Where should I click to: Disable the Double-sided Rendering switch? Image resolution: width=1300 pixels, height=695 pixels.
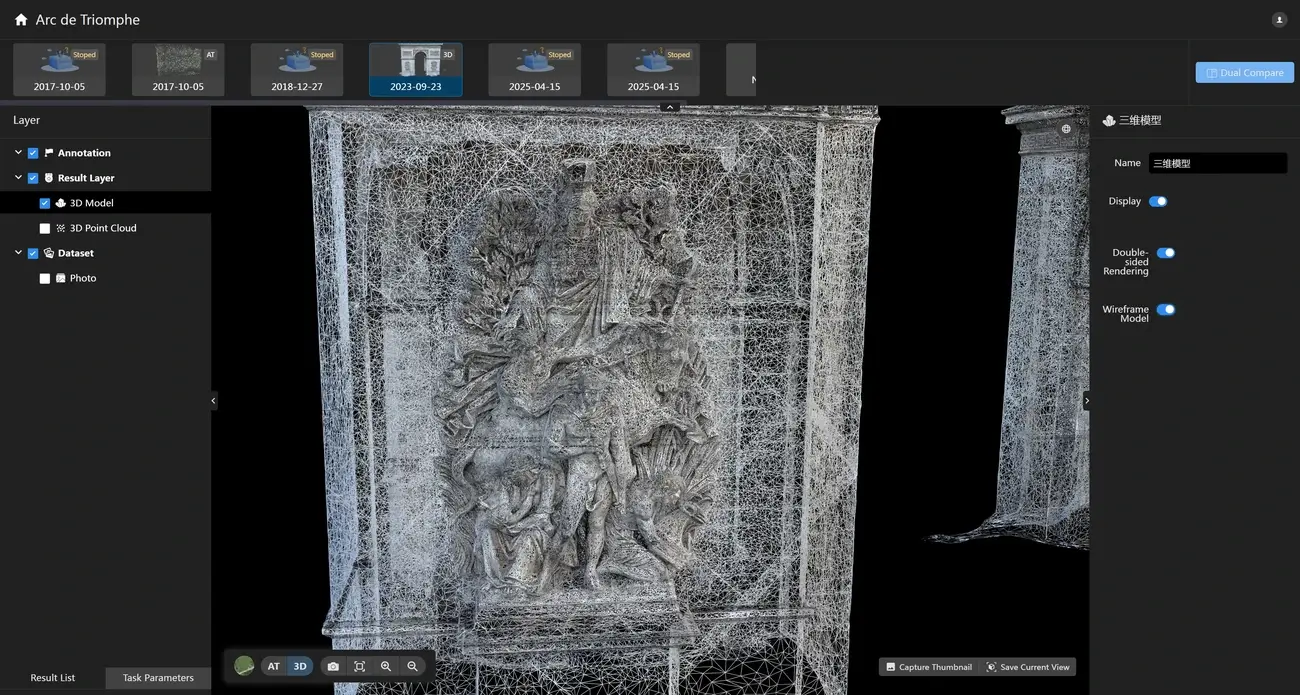coord(1165,253)
